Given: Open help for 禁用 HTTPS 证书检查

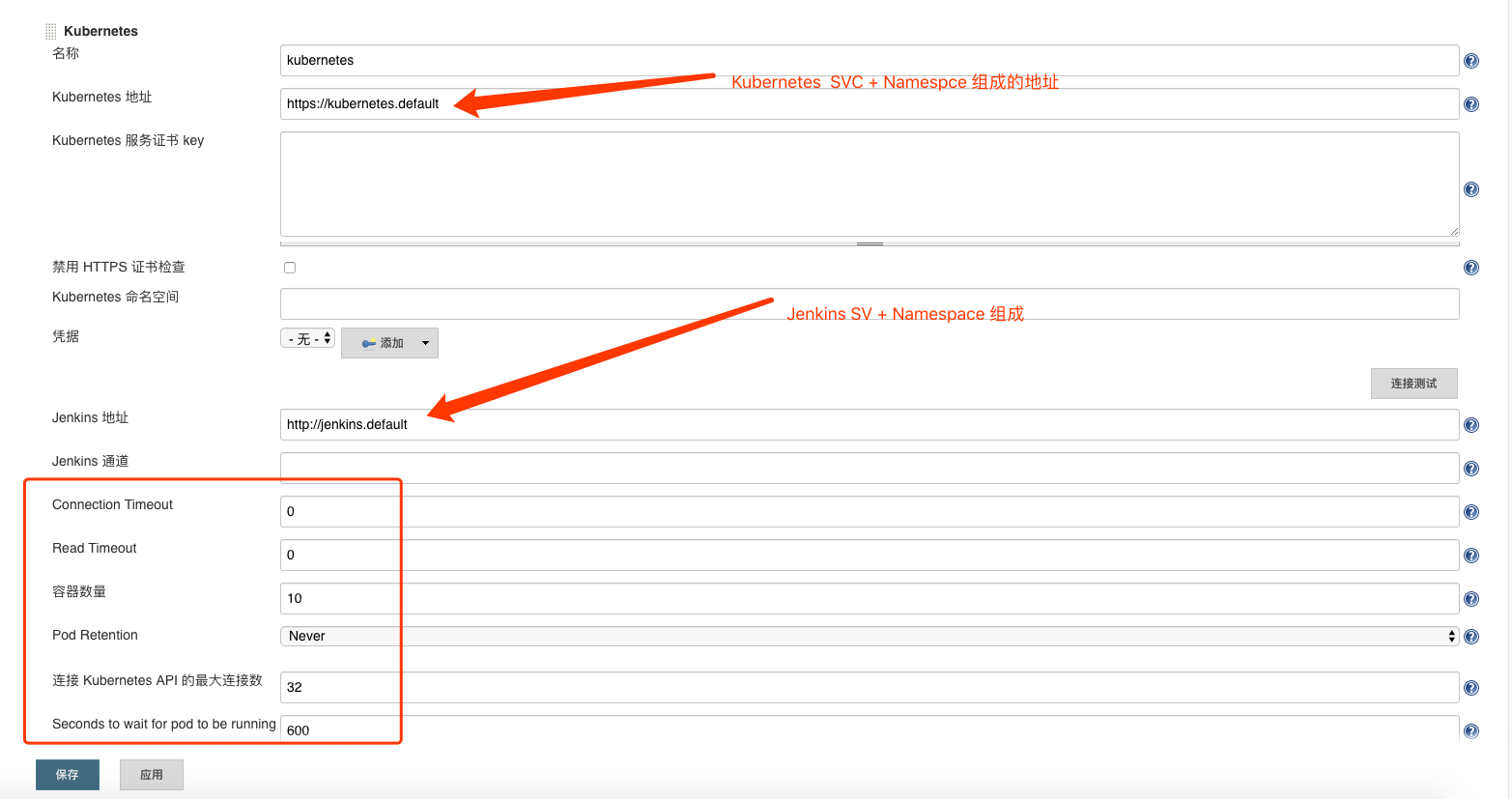Looking at the screenshot, I should click(x=1470, y=268).
